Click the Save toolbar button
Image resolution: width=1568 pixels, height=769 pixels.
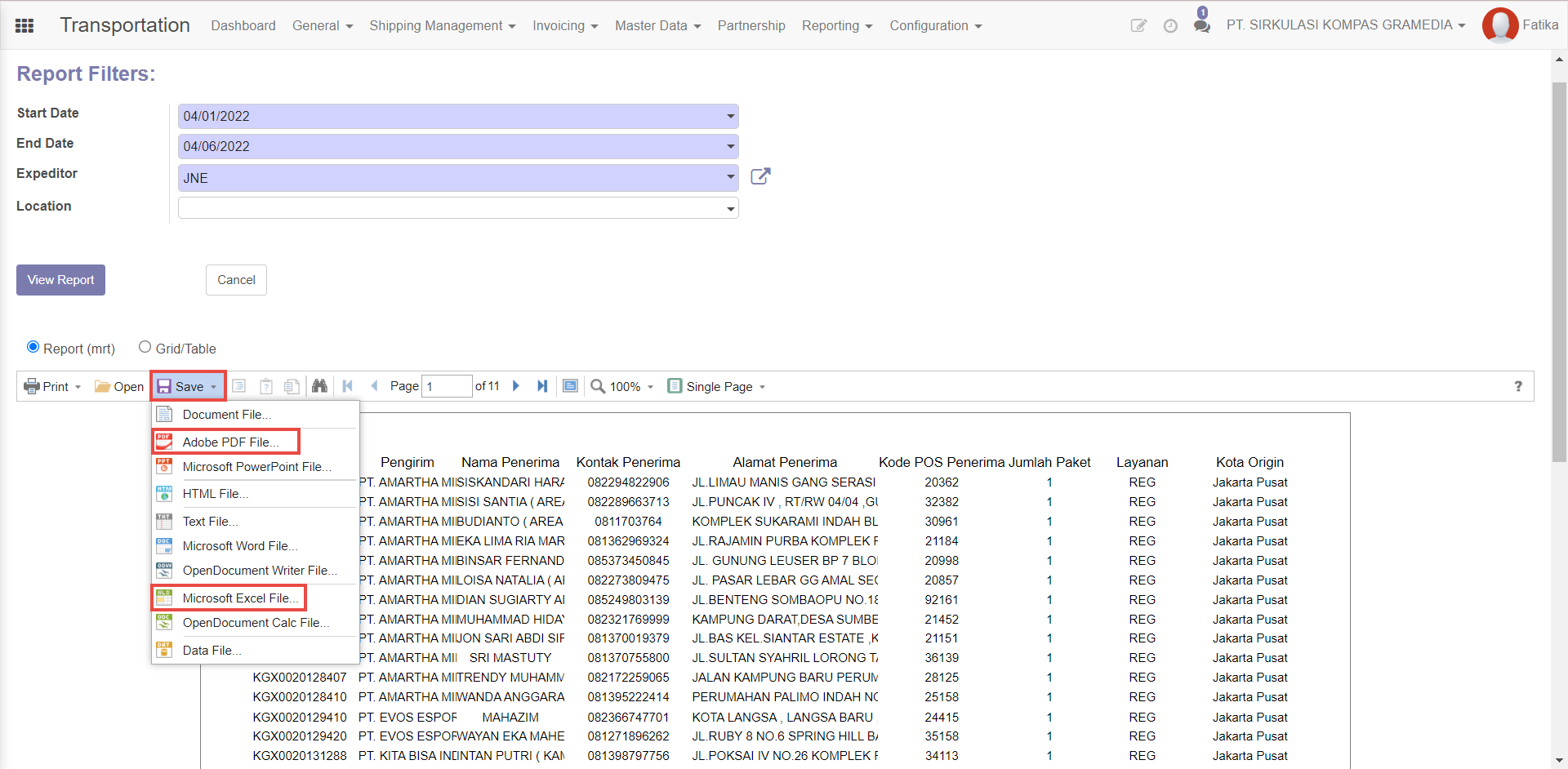[x=188, y=386]
